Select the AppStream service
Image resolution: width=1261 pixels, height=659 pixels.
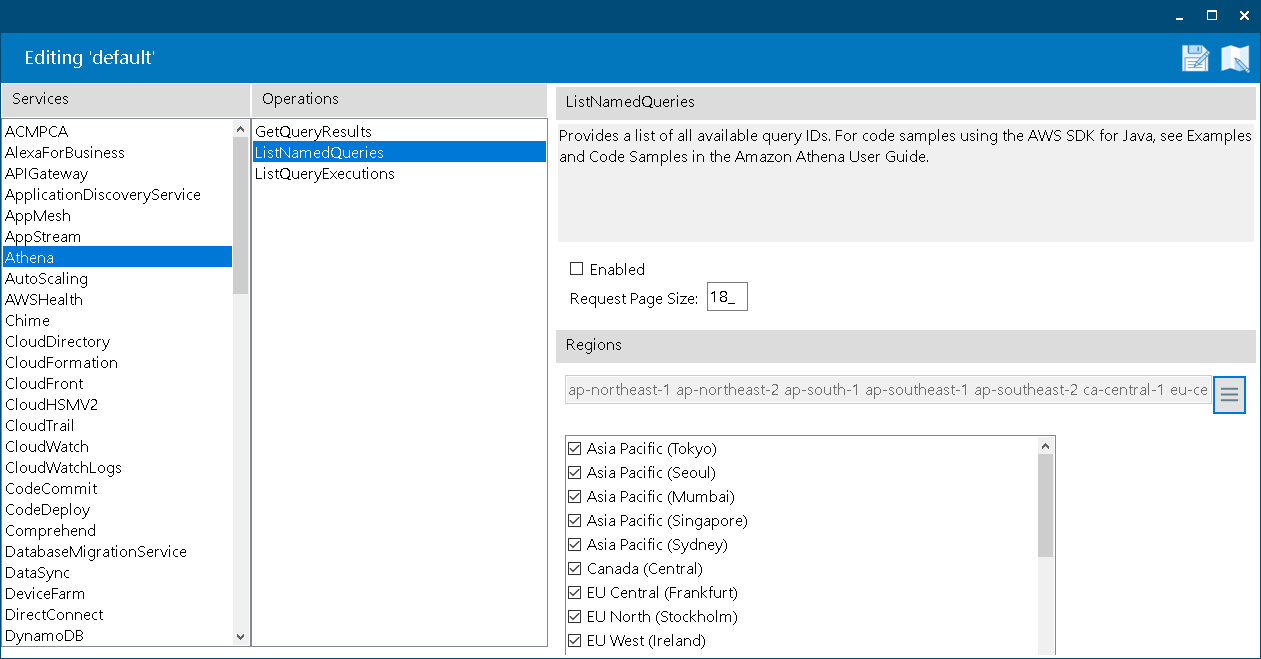click(117, 237)
